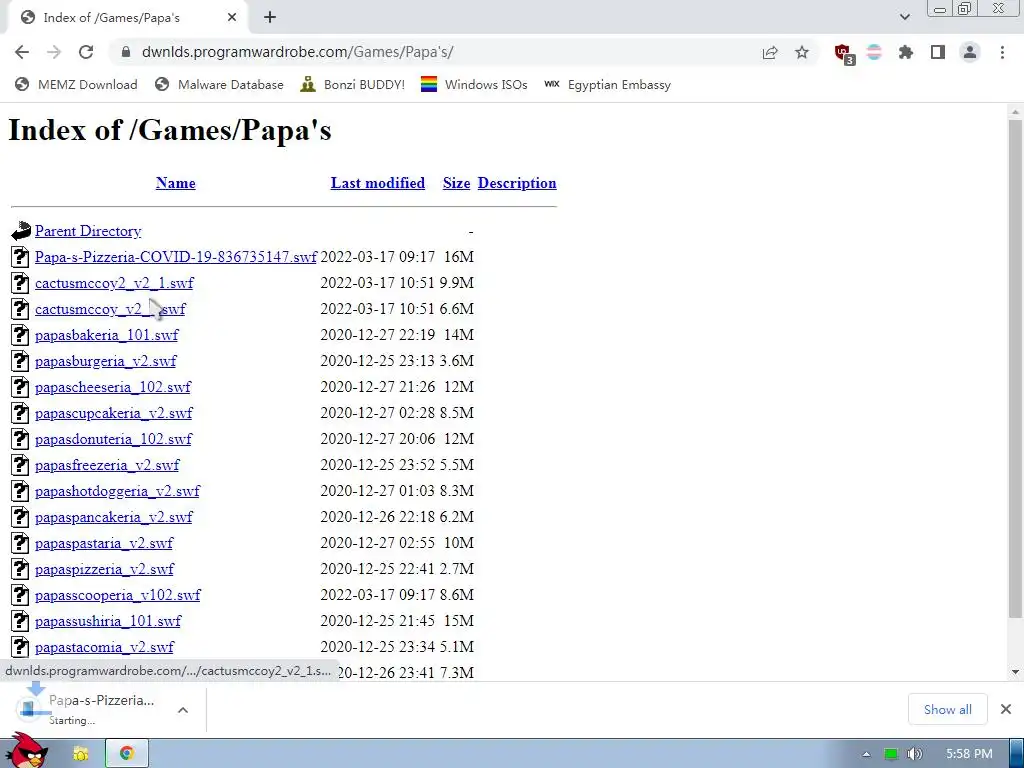
Task: Open the cactusmccoy_v2 swf link
Action: [x=110, y=309]
